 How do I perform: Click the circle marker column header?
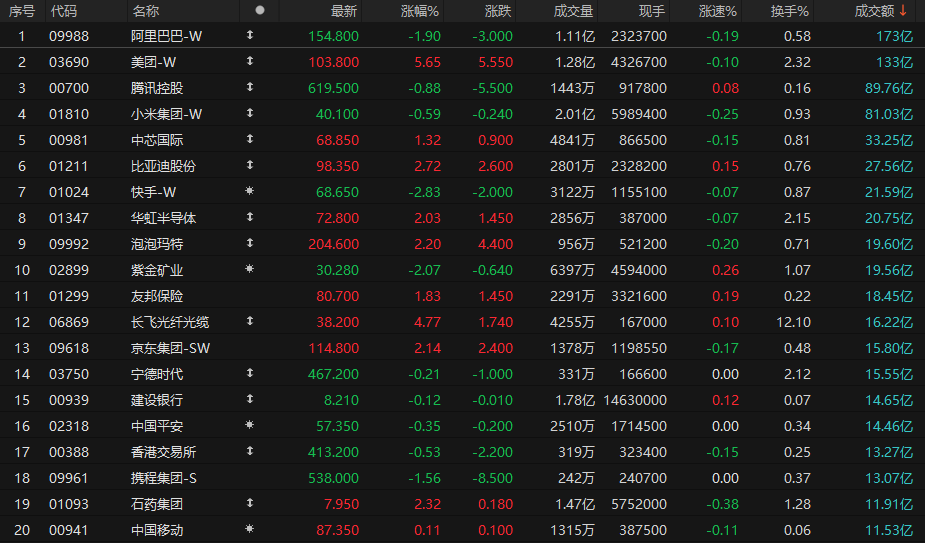click(260, 10)
